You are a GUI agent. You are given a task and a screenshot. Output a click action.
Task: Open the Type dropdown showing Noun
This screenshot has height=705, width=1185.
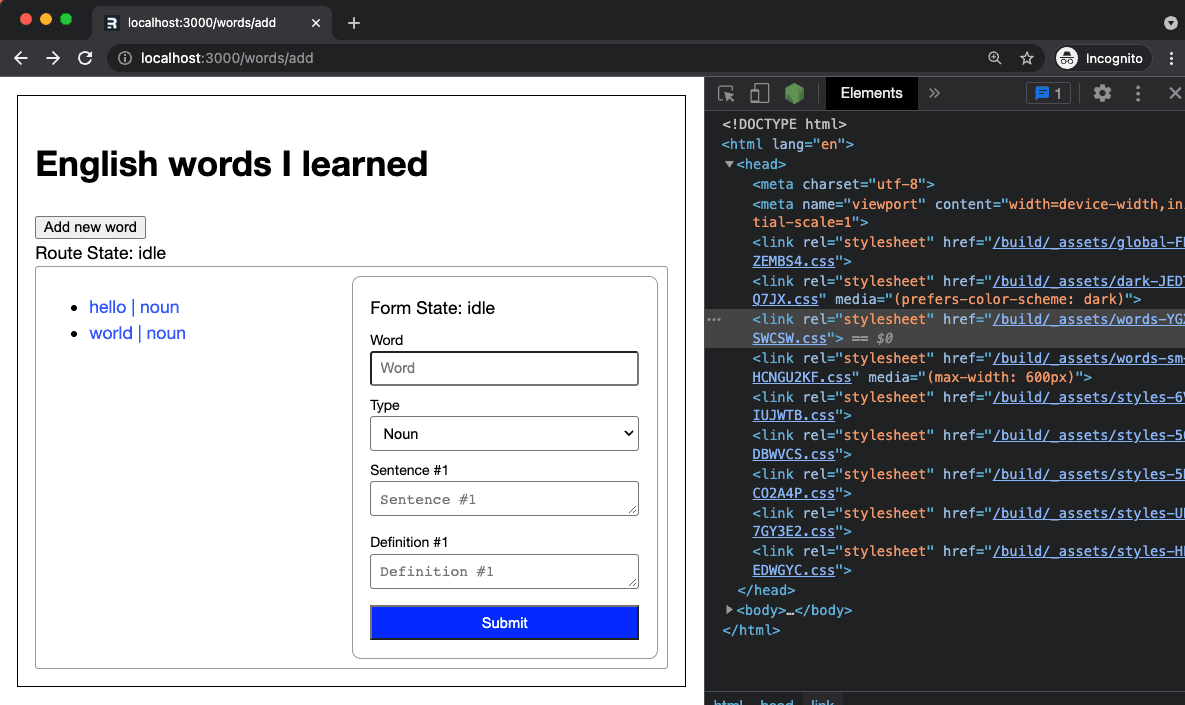(504, 433)
